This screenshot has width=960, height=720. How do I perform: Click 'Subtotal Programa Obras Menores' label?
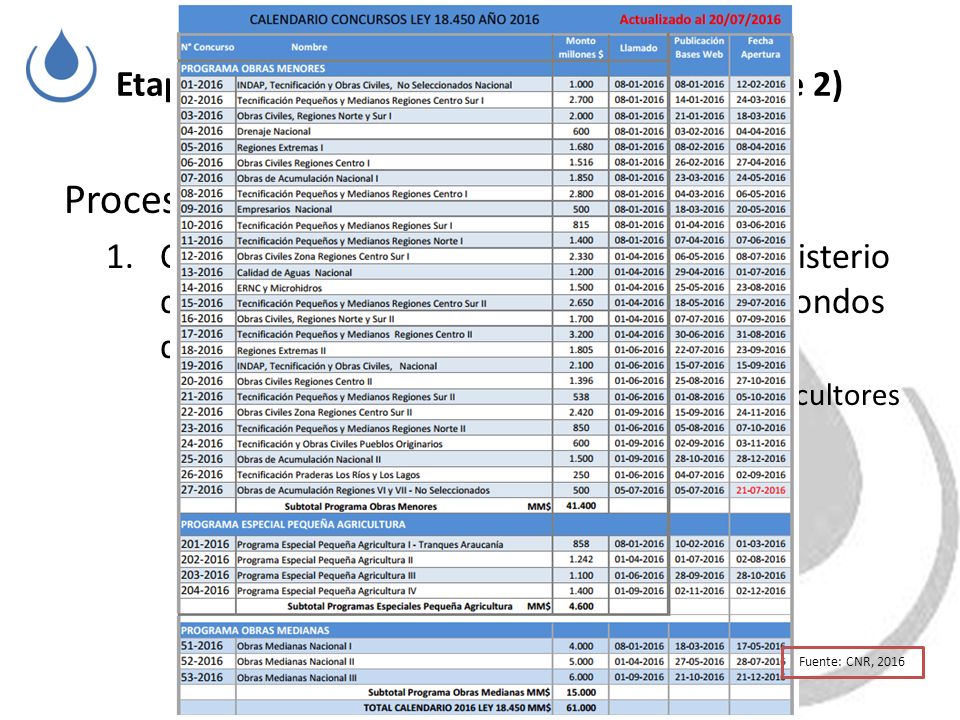pos(361,506)
